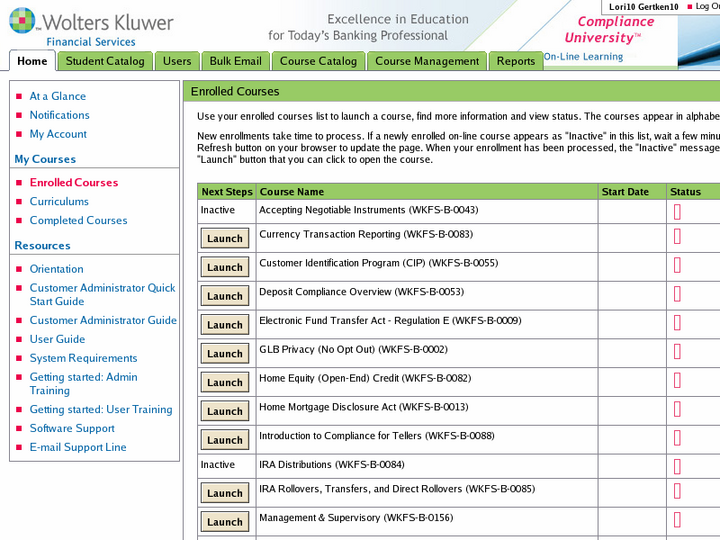Screen dimensions: 720x540
Task: Go to My Account
Action: tap(58, 134)
